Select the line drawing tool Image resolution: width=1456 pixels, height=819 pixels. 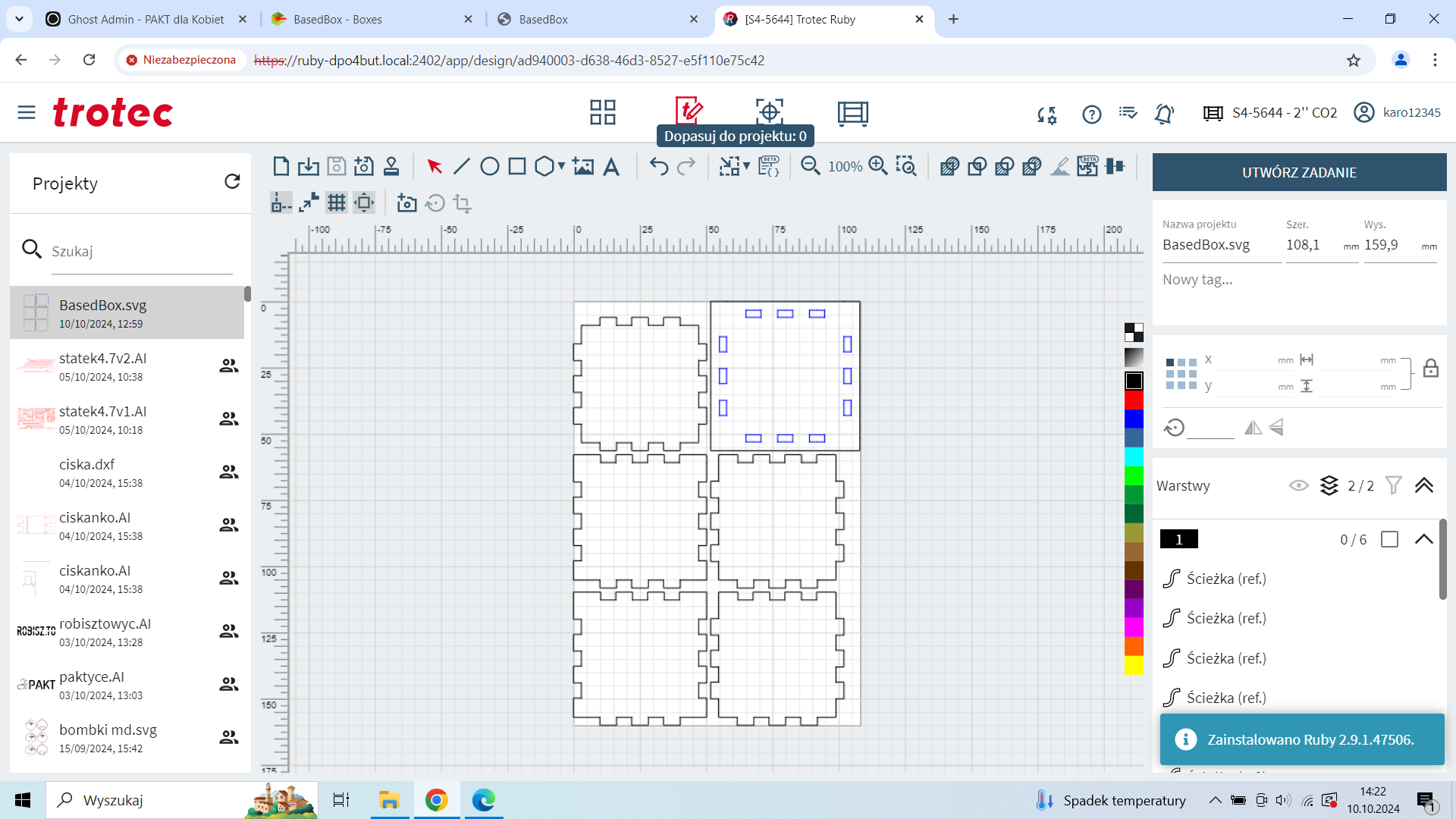(462, 166)
